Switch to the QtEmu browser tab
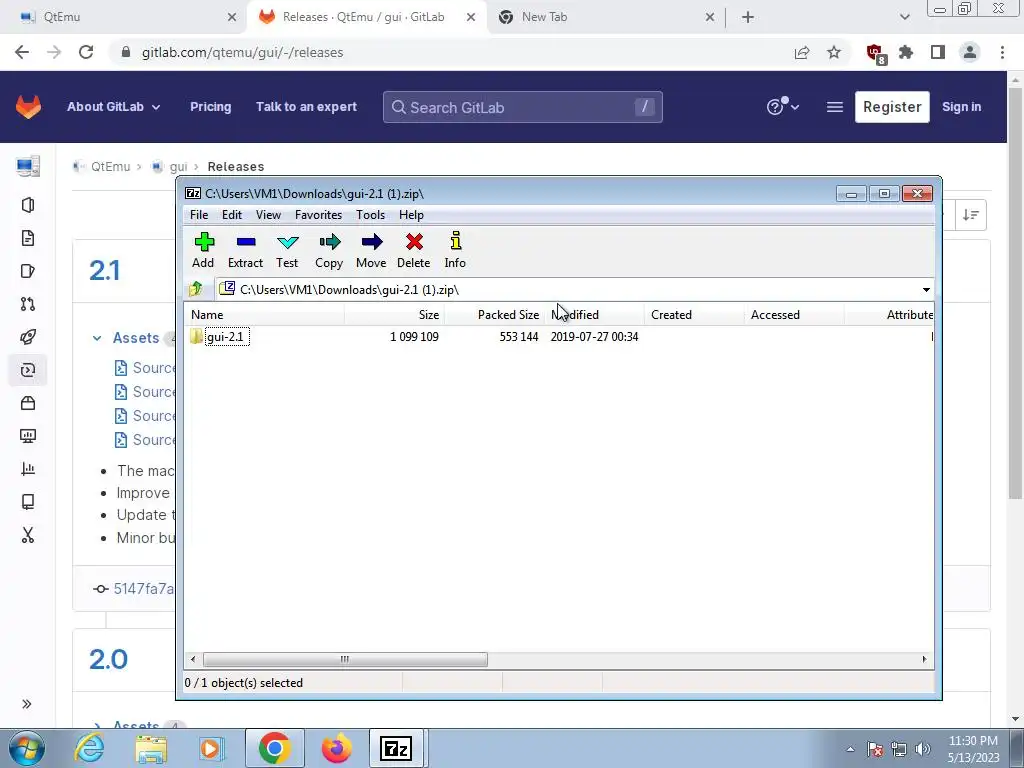 tap(124, 17)
